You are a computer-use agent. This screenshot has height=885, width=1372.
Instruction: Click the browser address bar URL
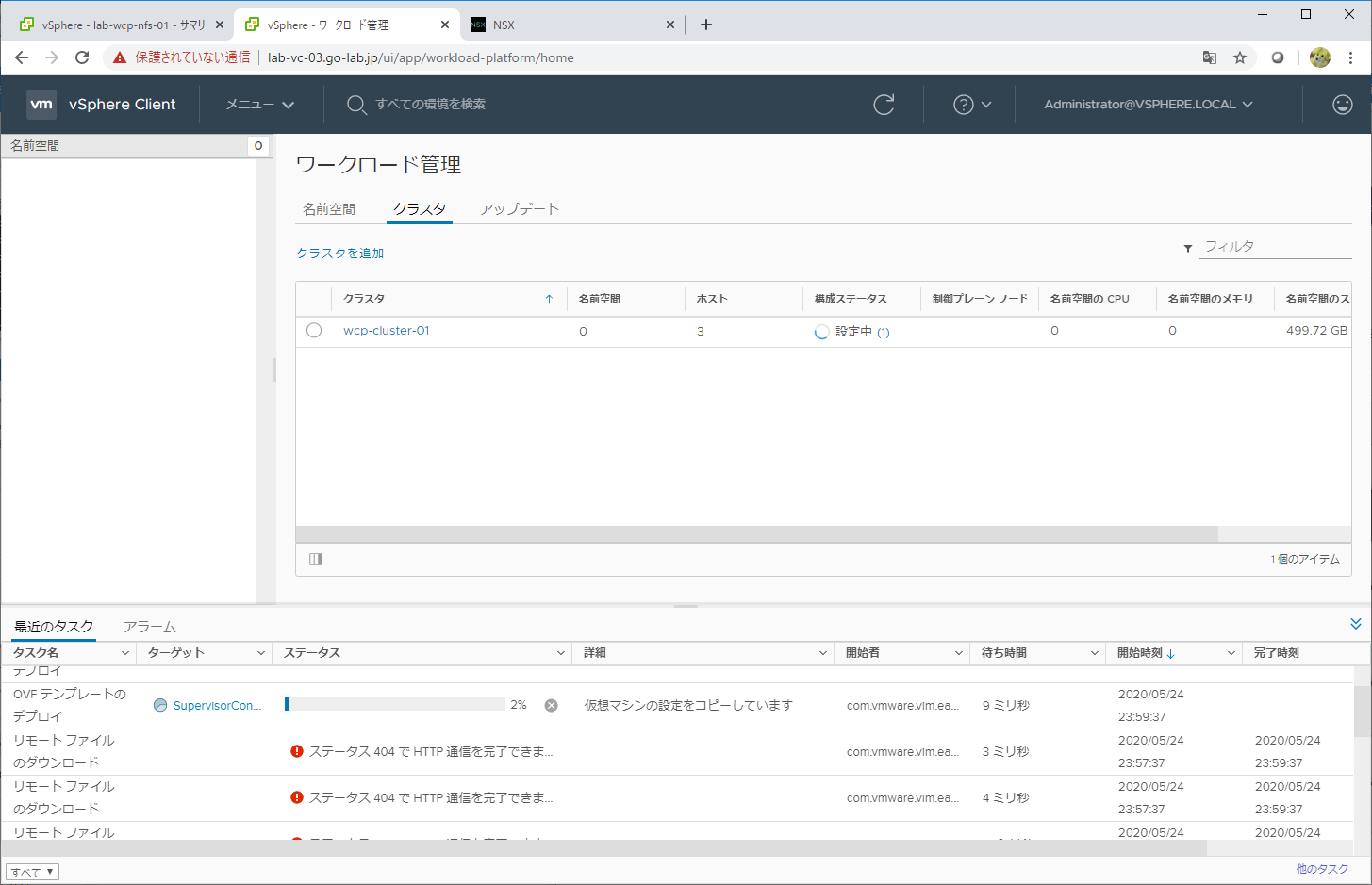tap(421, 57)
